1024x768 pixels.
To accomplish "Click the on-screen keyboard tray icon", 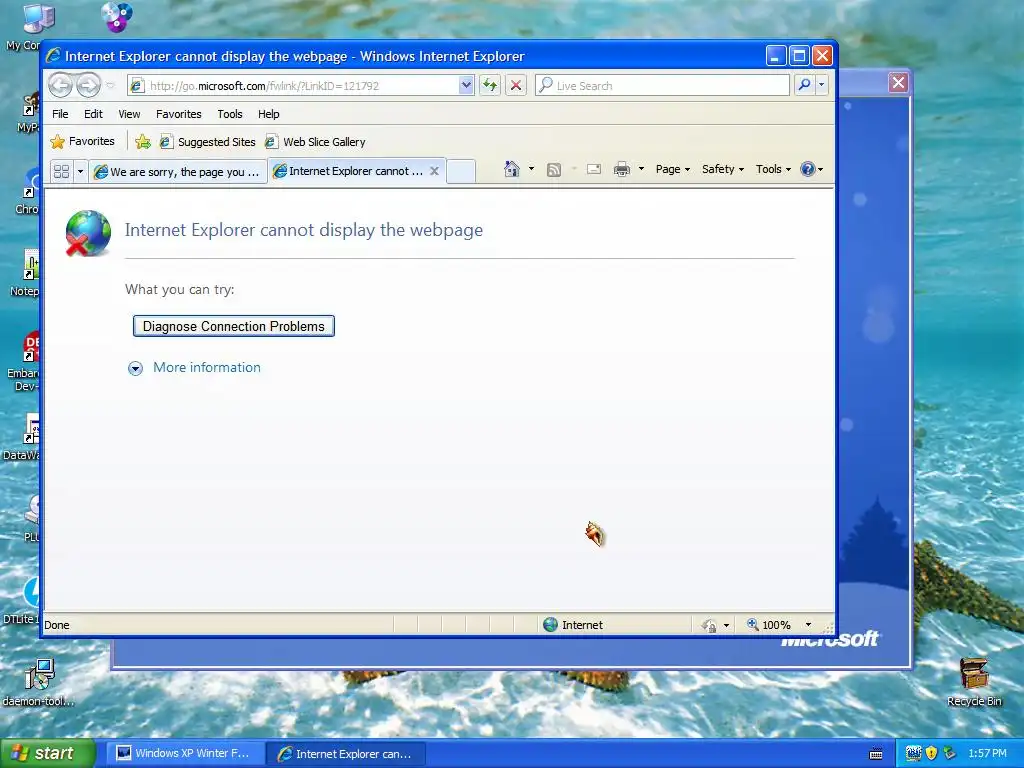I will tap(876, 754).
